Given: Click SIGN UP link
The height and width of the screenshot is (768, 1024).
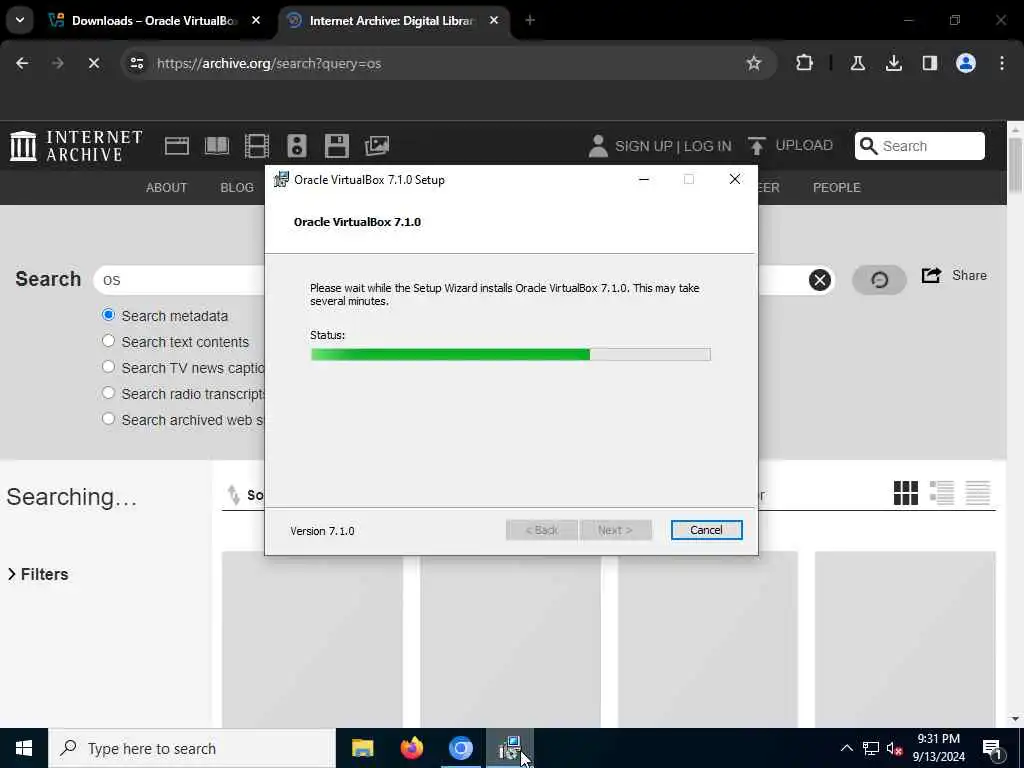Looking at the screenshot, I should [x=643, y=146].
